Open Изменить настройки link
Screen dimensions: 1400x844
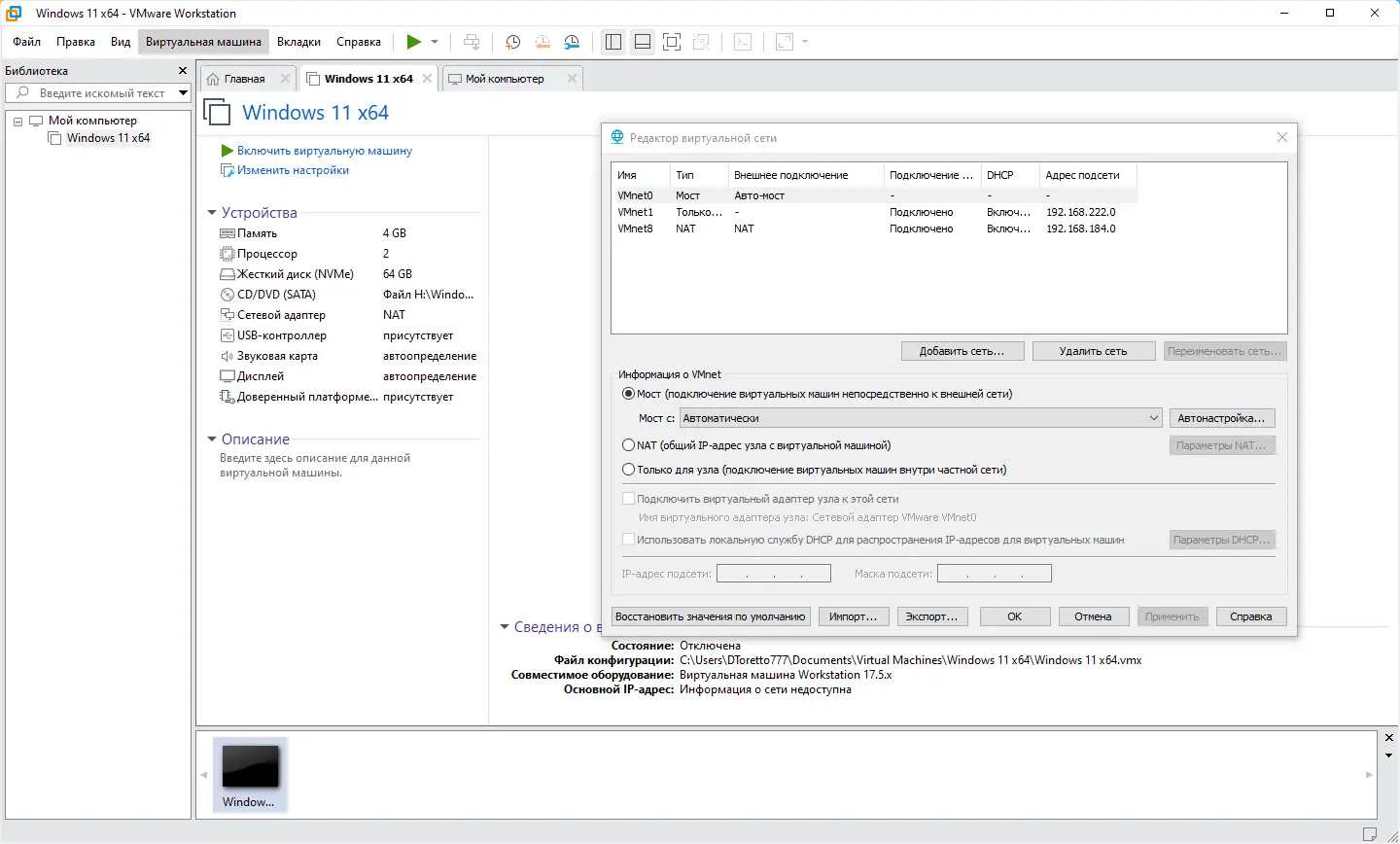tap(294, 170)
